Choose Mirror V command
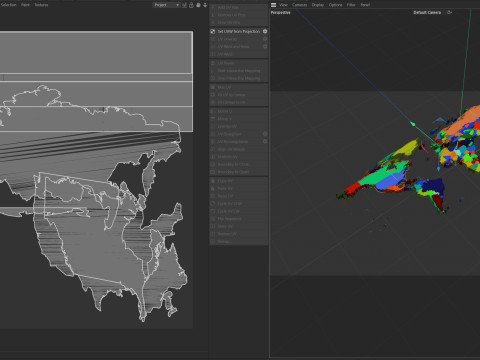The width and height of the screenshot is (480, 360). 239,119
